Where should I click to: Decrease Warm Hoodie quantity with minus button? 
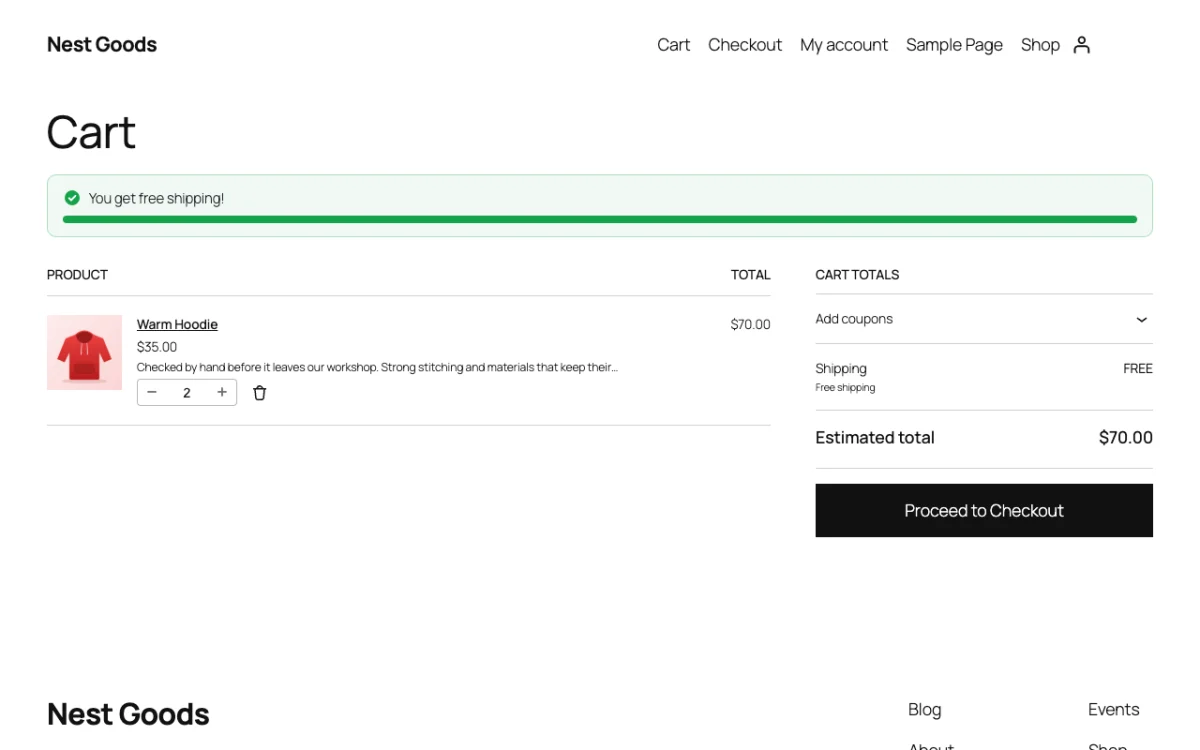pos(152,393)
